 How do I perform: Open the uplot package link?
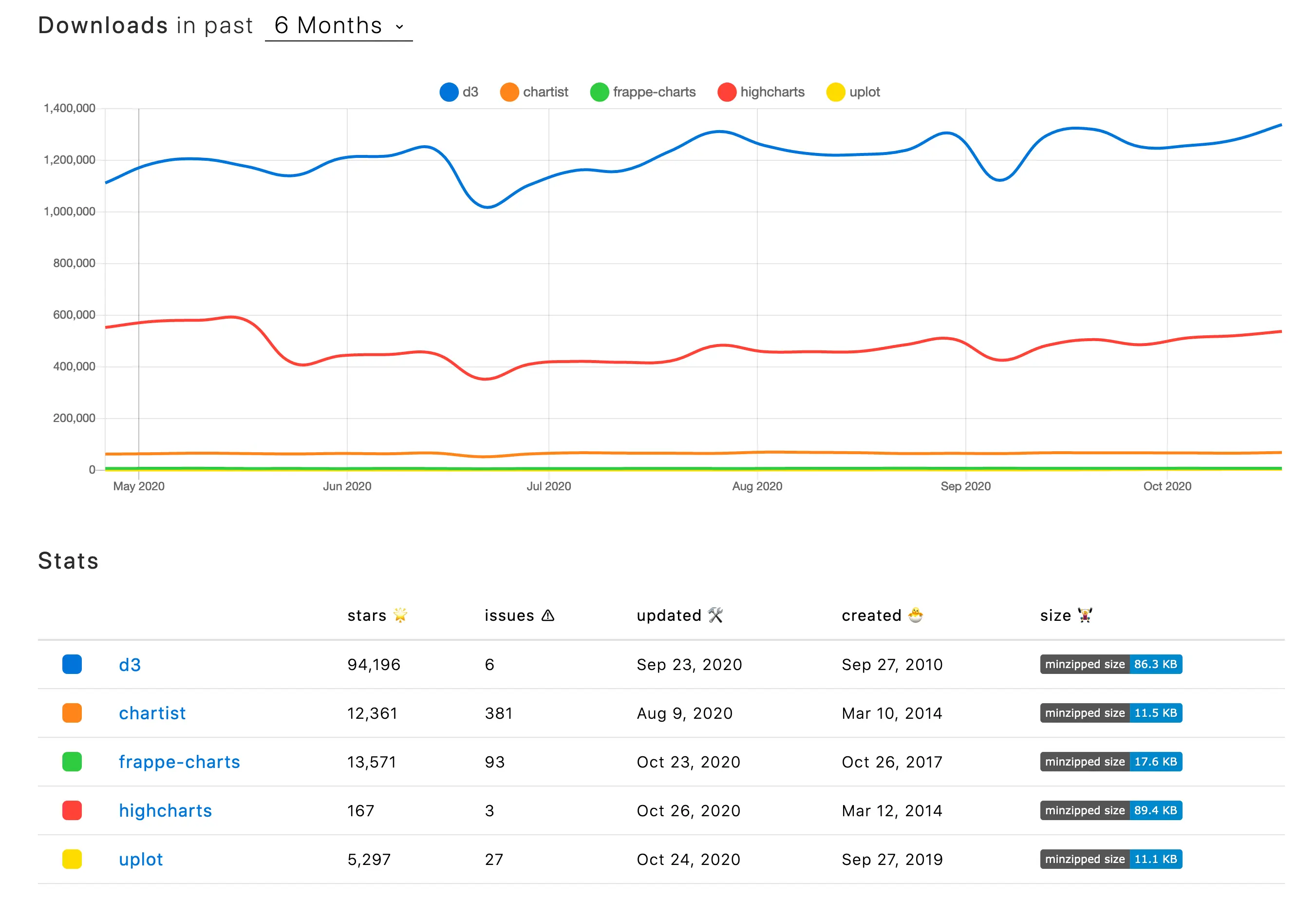pyautogui.click(x=141, y=860)
